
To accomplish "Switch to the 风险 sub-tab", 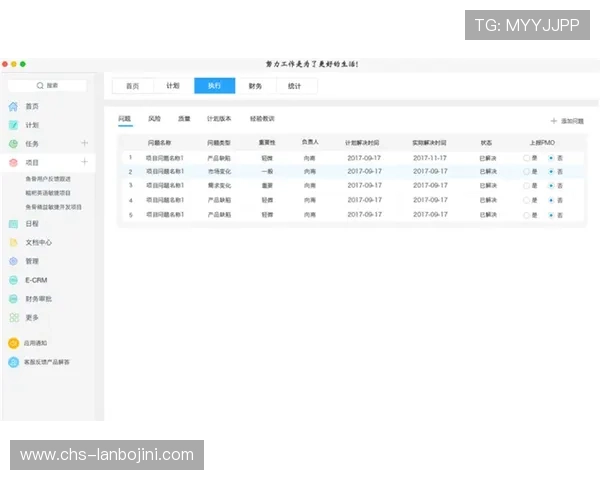I will pyautogui.click(x=154, y=119).
